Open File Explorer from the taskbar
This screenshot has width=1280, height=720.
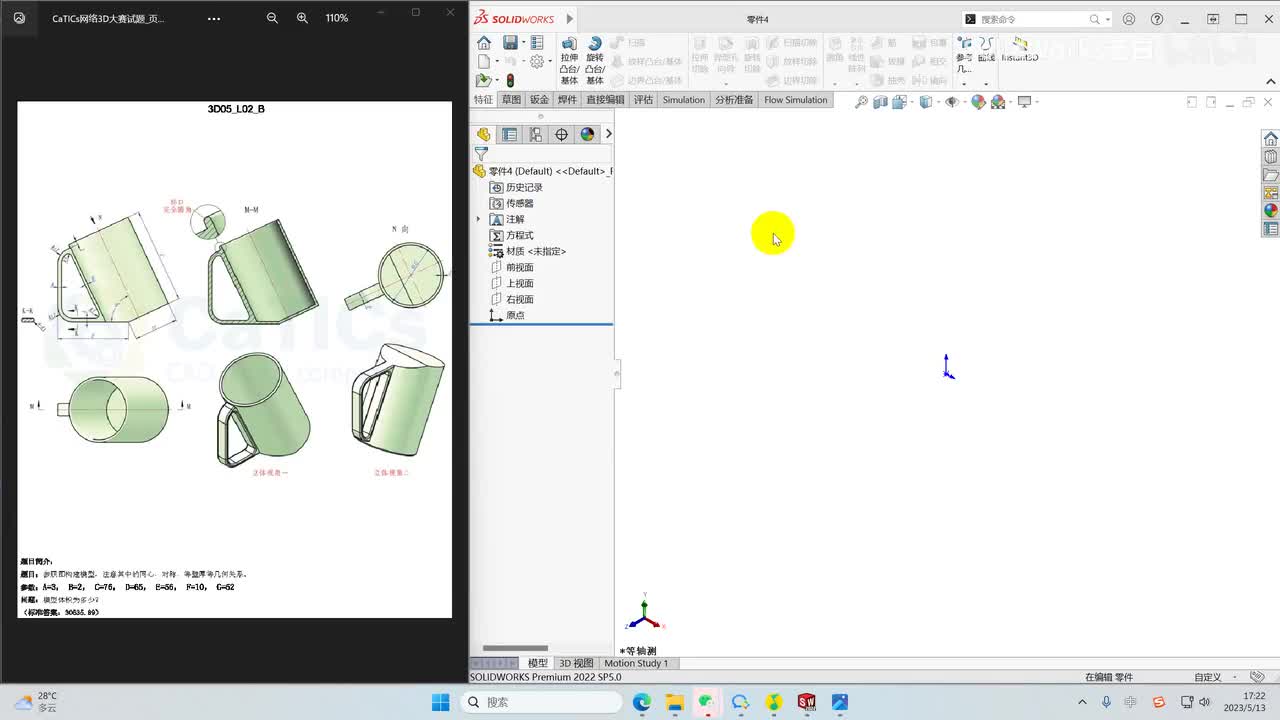[675, 702]
